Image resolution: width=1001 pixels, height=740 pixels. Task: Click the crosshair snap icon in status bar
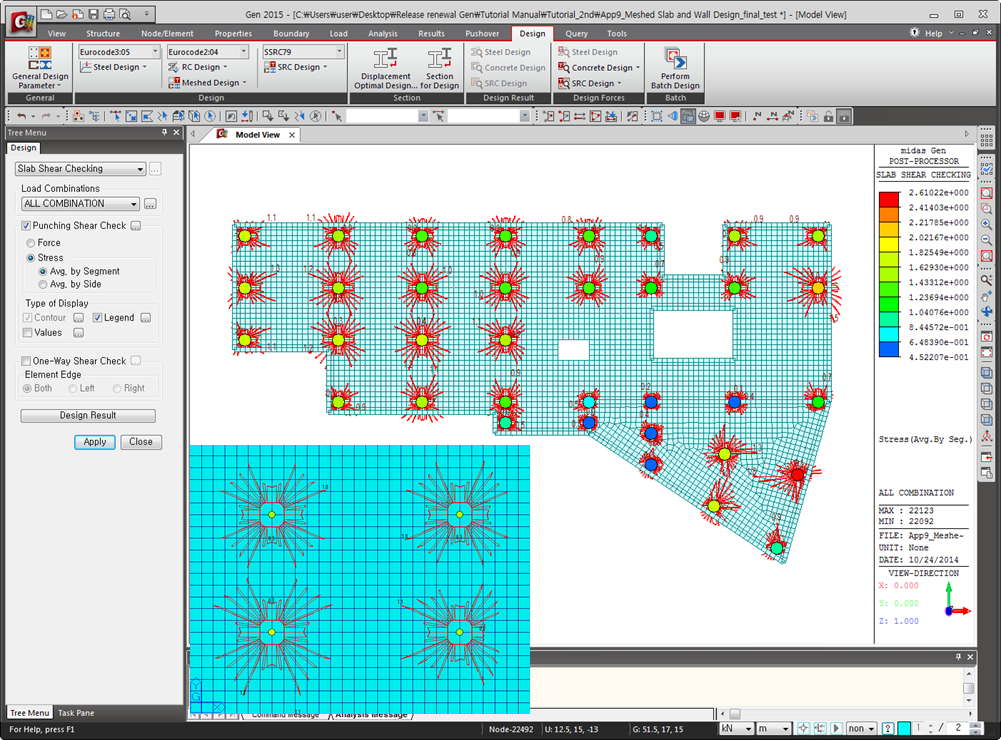[x=803, y=729]
